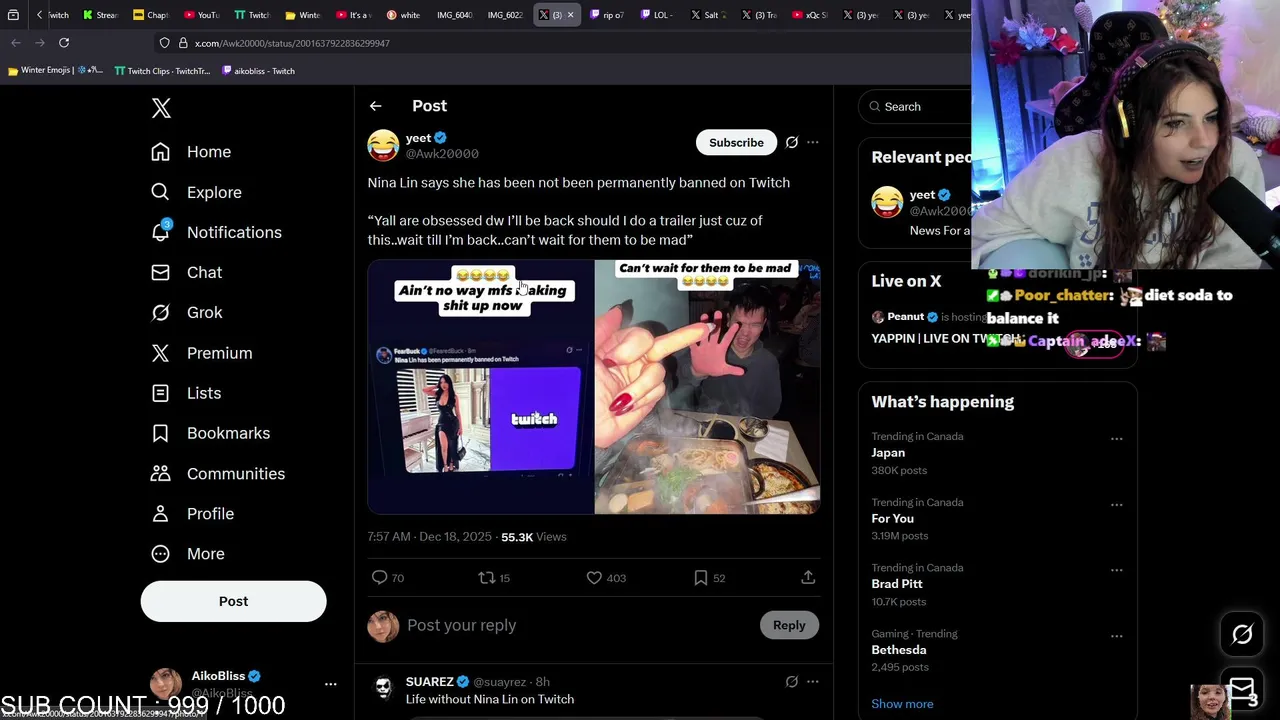Click the Grok icon on SUAREZ's reply
The height and width of the screenshot is (720, 1280).
[x=791, y=682]
